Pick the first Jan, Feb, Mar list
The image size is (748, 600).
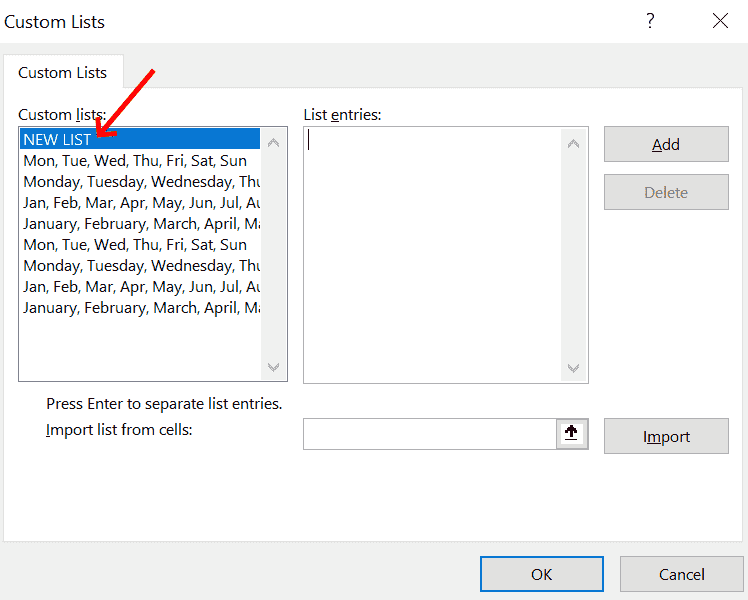(141, 203)
